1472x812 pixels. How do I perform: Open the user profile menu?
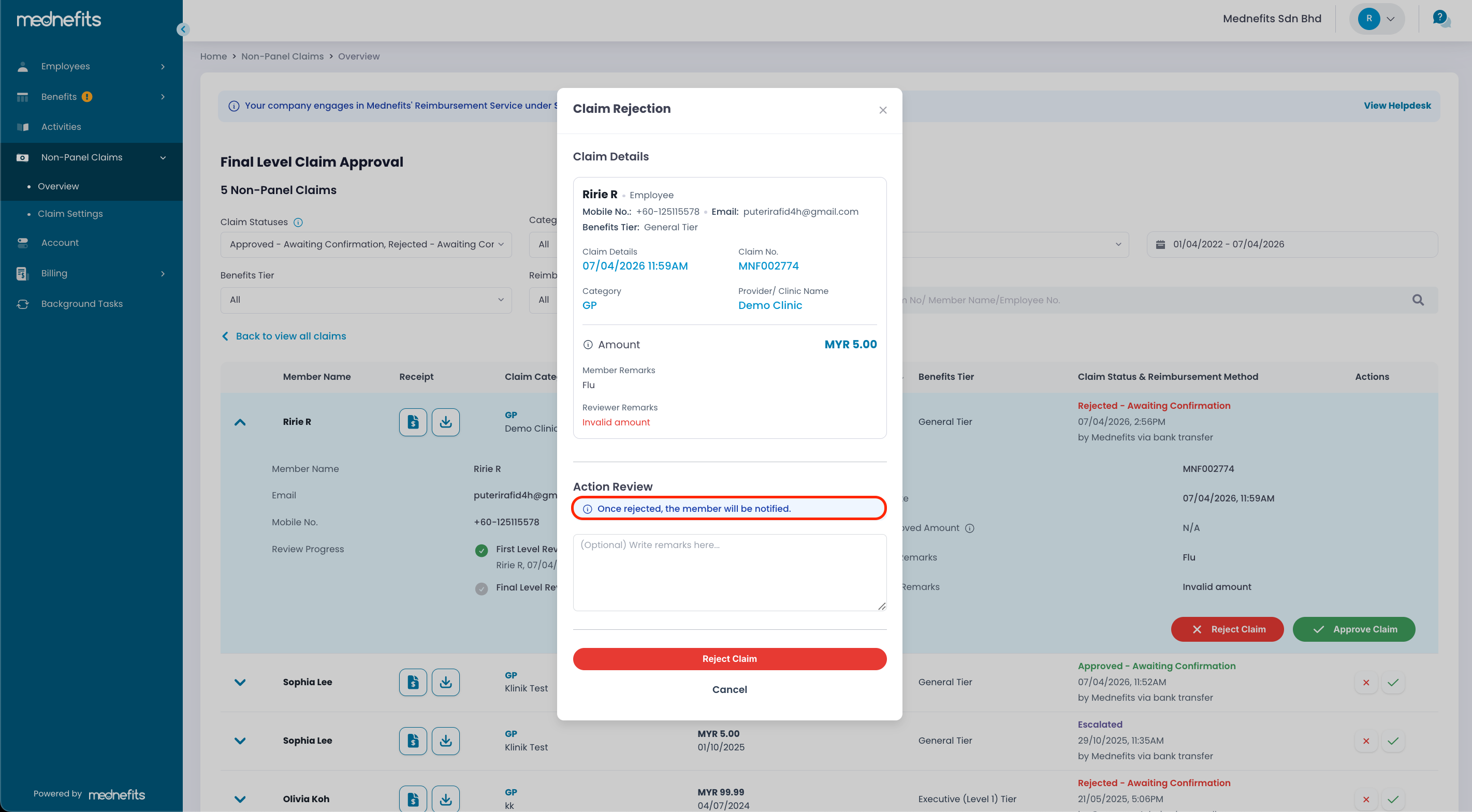(x=1377, y=18)
